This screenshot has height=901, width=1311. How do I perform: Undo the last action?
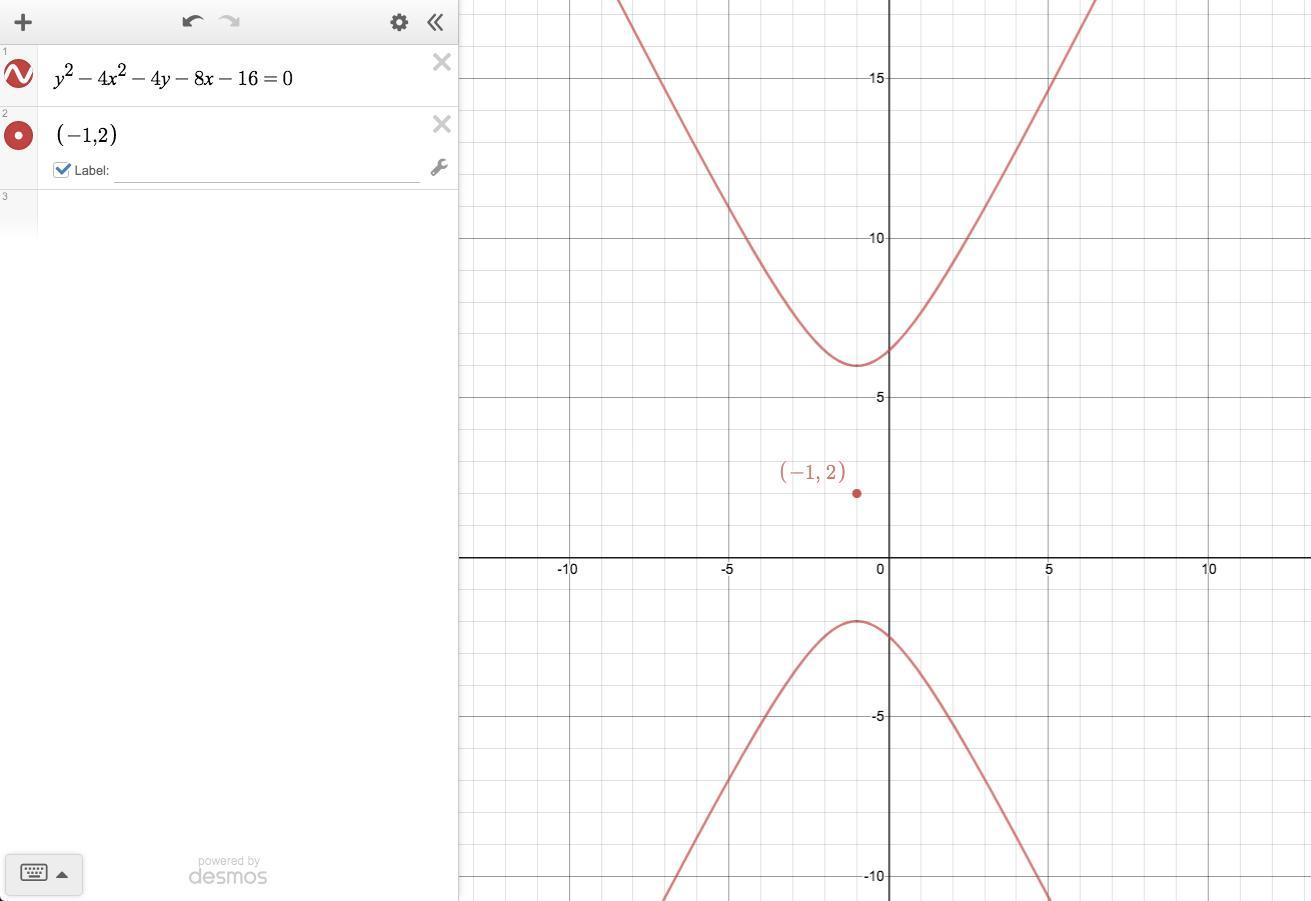click(x=193, y=21)
